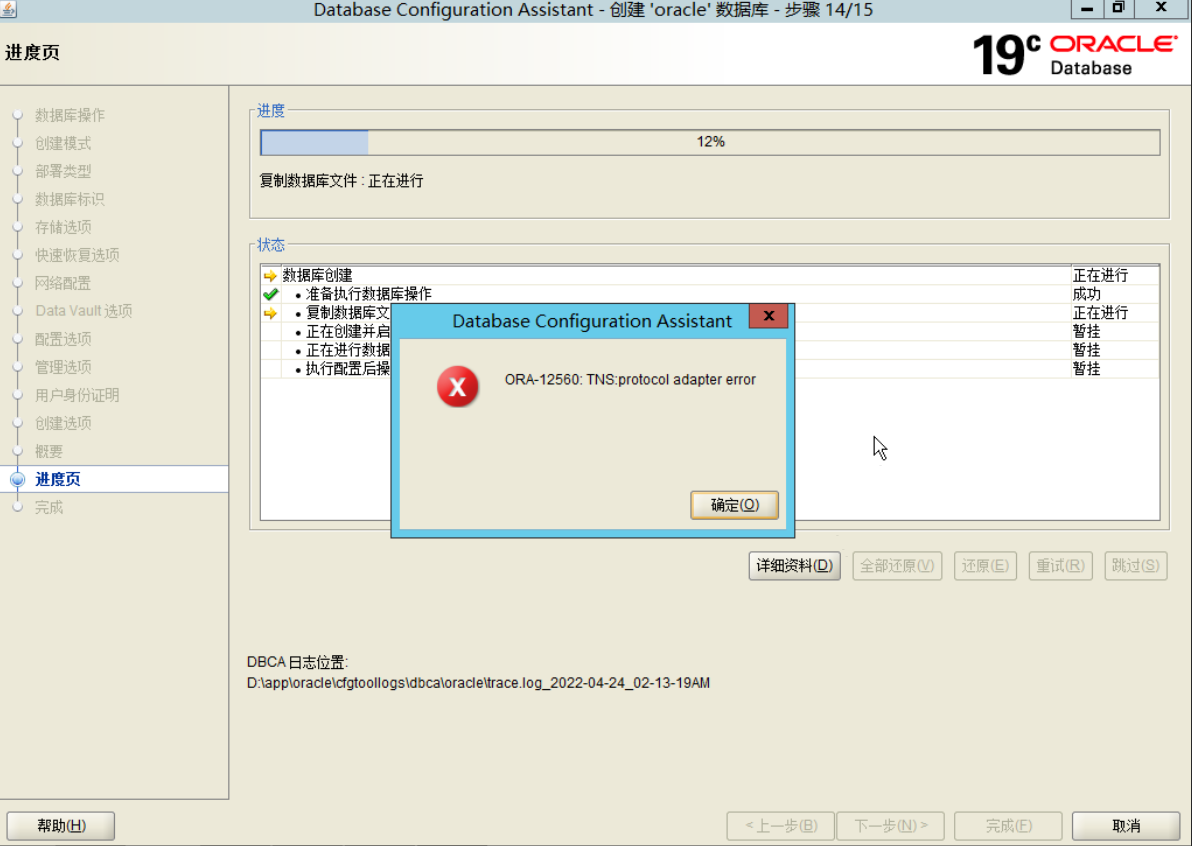This screenshot has height=846, width=1192.
Task: Click the 还原(E) button
Action: click(985, 566)
